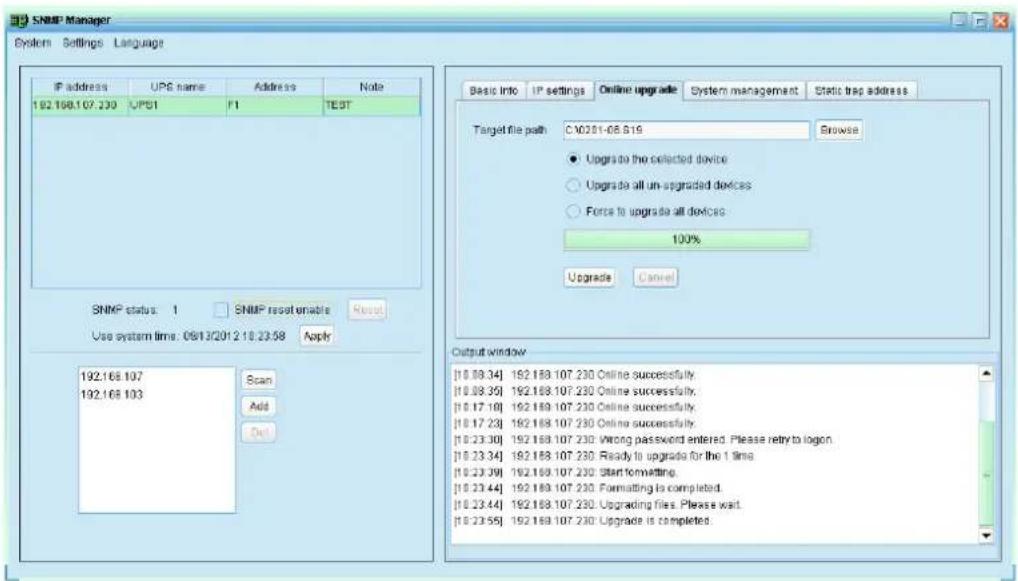Click the Cancel button
Image resolution: width=1018 pixels, height=581 pixels.
pos(656,277)
